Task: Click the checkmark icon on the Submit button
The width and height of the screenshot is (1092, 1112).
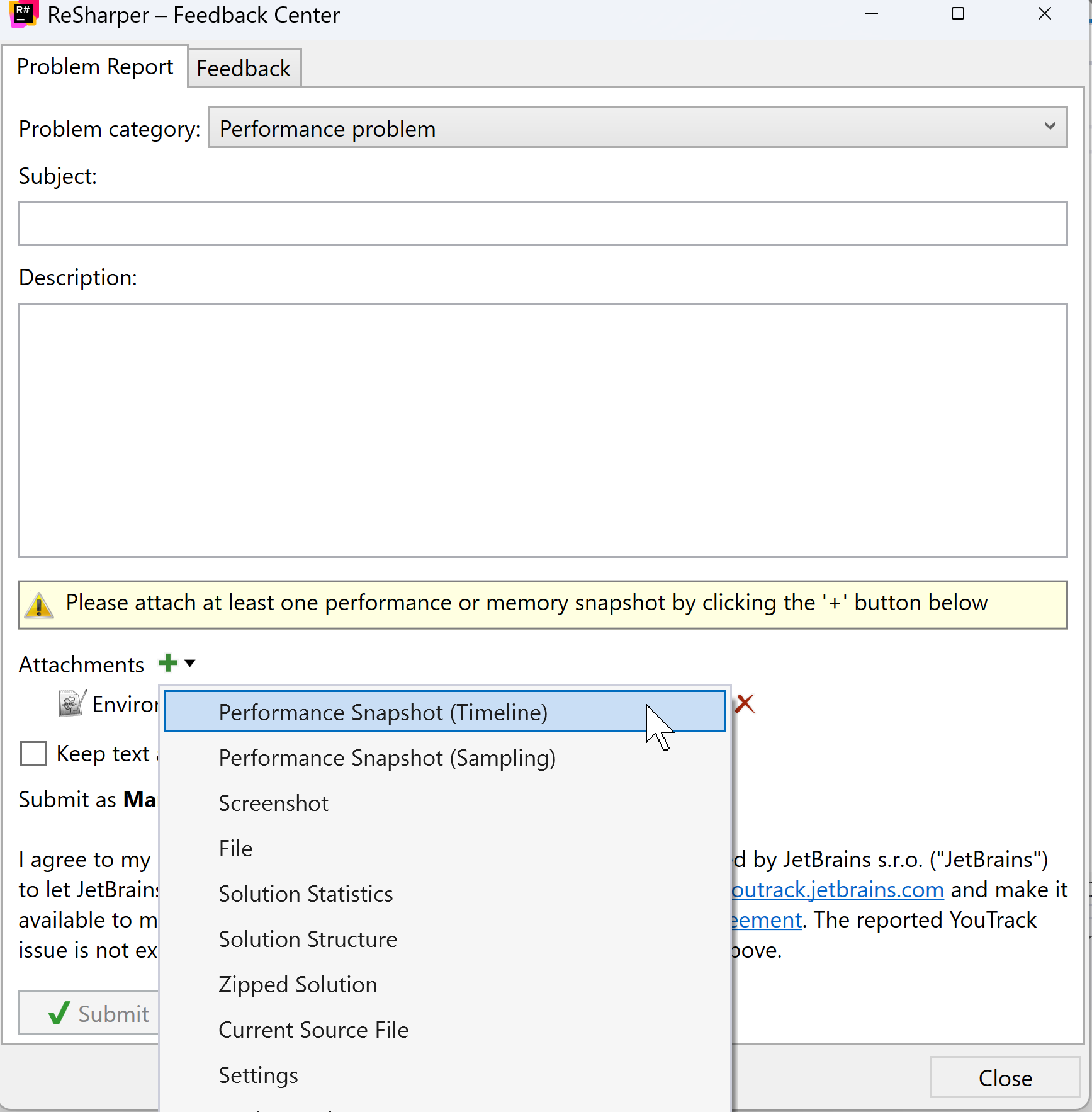Action: point(57,1013)
